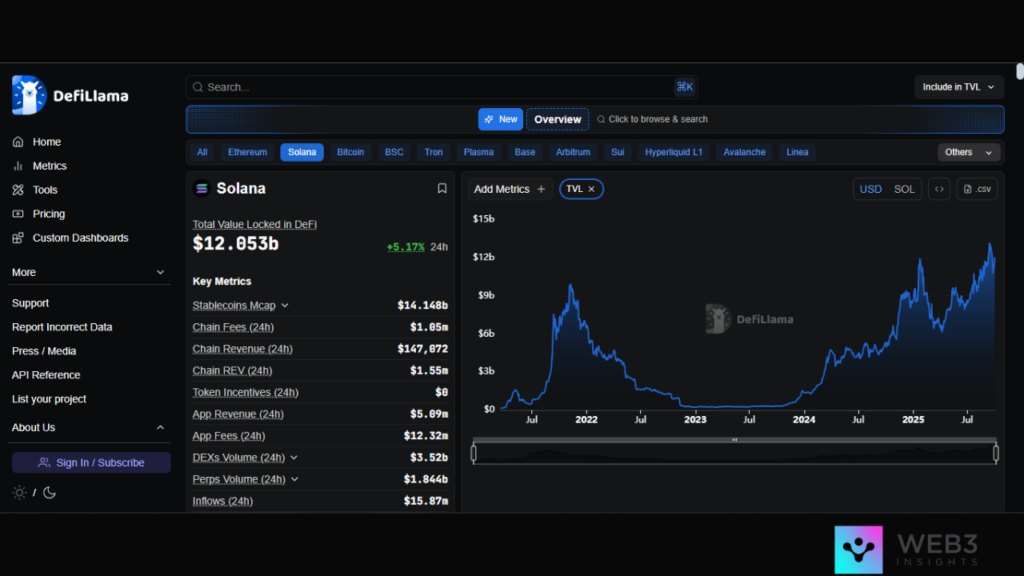Click the Home icon in sidebar
The width and height of the screenshot is (1024, 576).
(18, 142)
